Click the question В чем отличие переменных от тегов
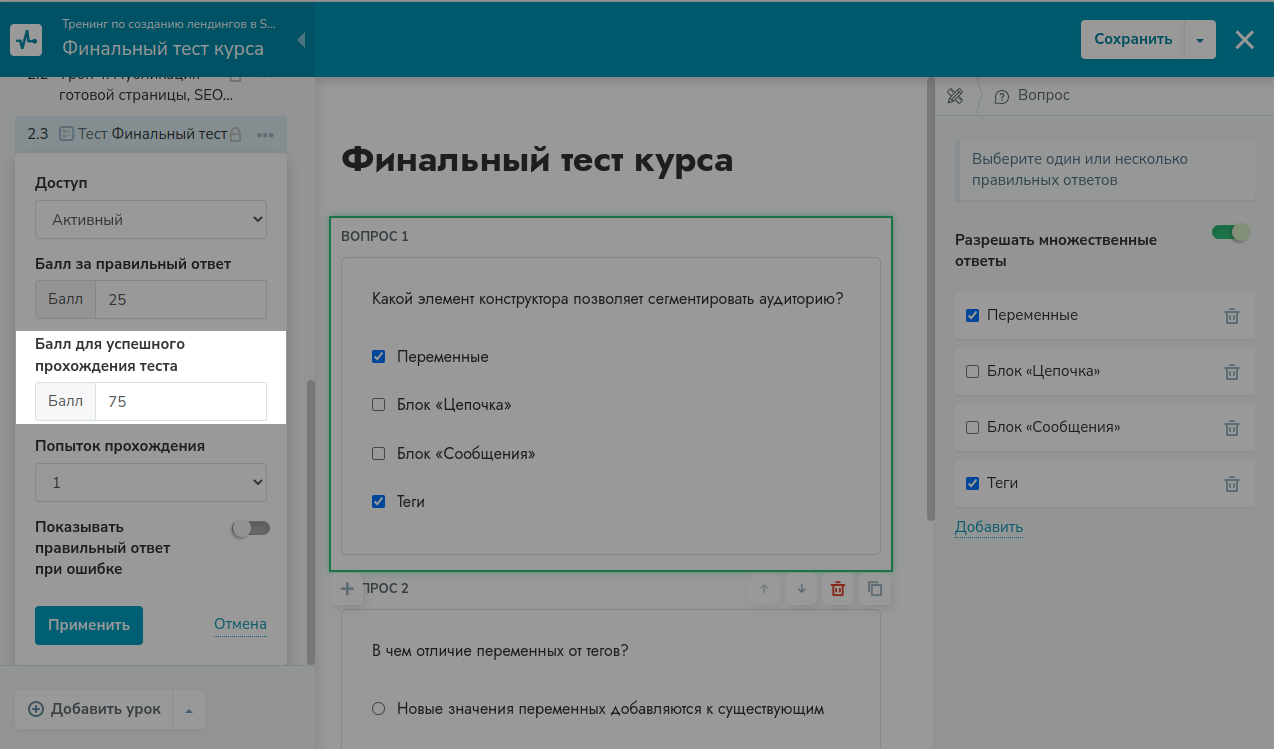Screen dimensions: 1274x749 pyautogui.click(x=500, y=651)
